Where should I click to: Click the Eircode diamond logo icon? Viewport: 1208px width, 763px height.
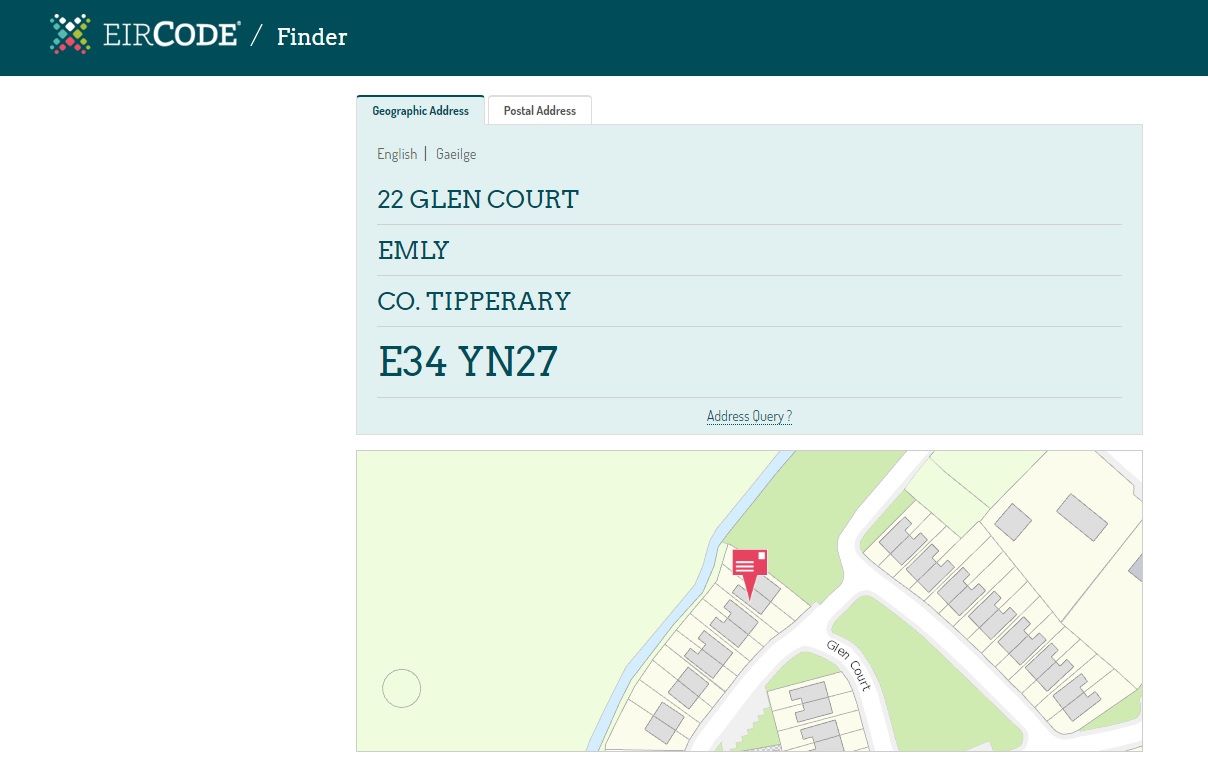click(x=70, y=34)
